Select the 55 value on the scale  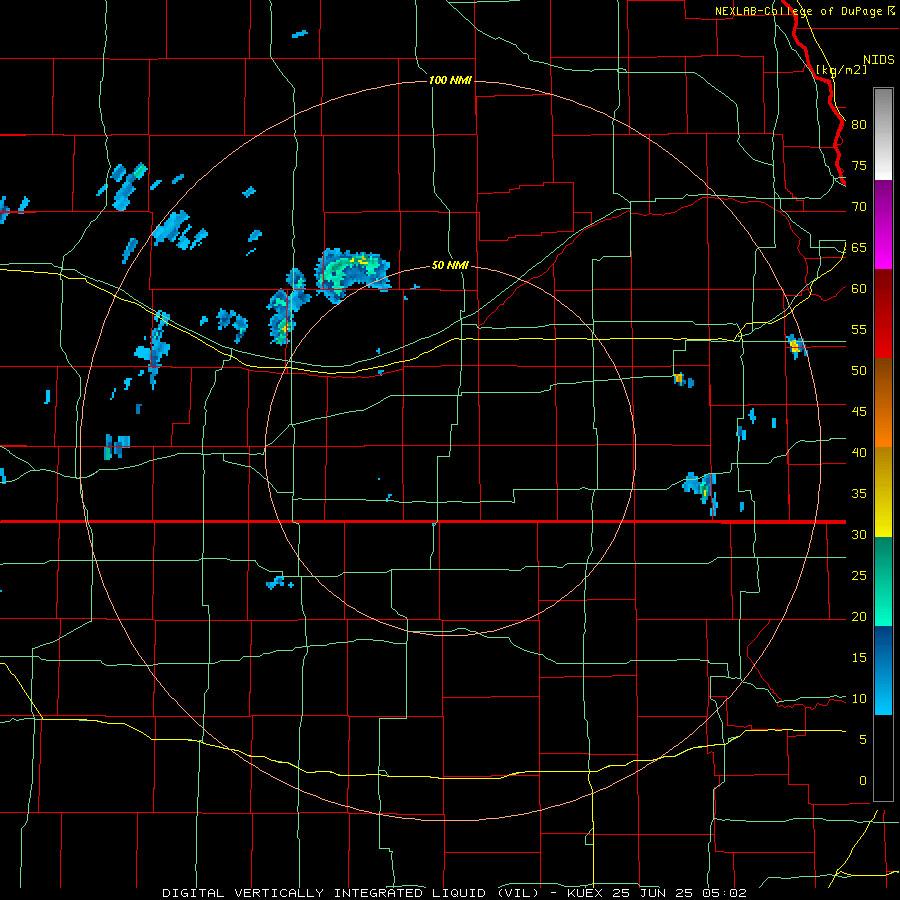point(859,329)
